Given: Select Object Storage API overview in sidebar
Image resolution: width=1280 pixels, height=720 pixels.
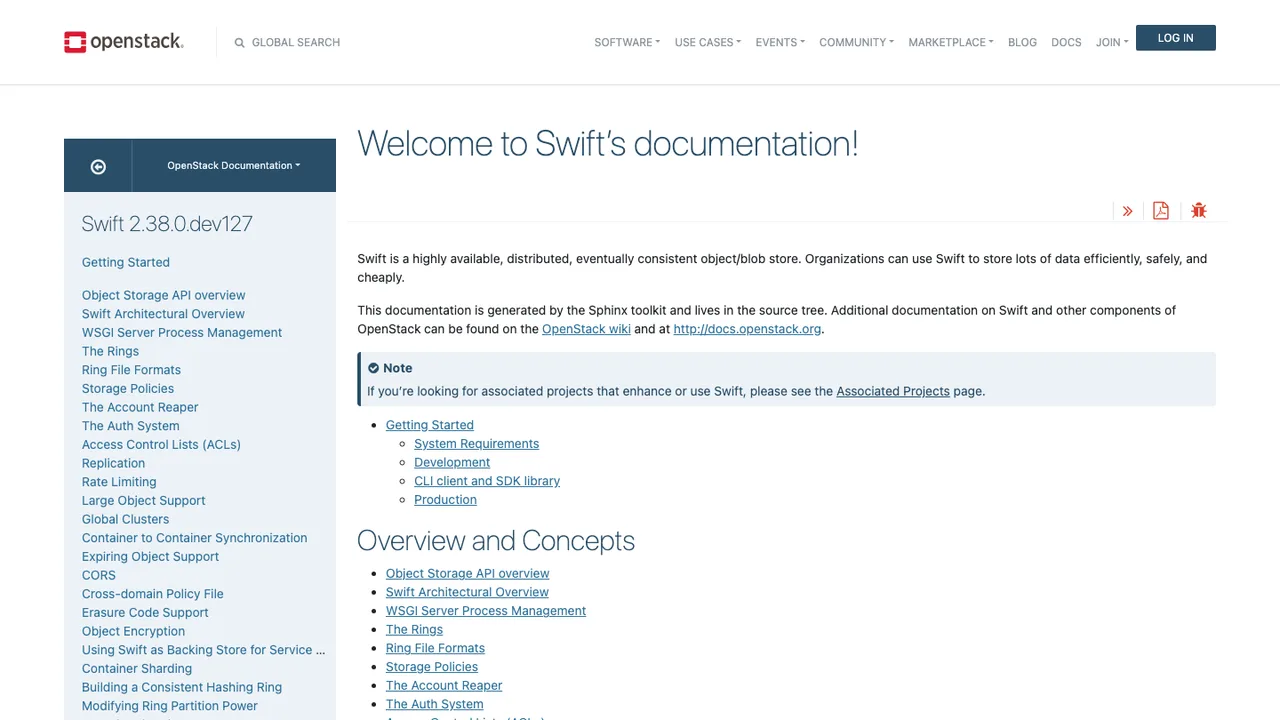Looking at the screenshot, I should coord(164,296).
